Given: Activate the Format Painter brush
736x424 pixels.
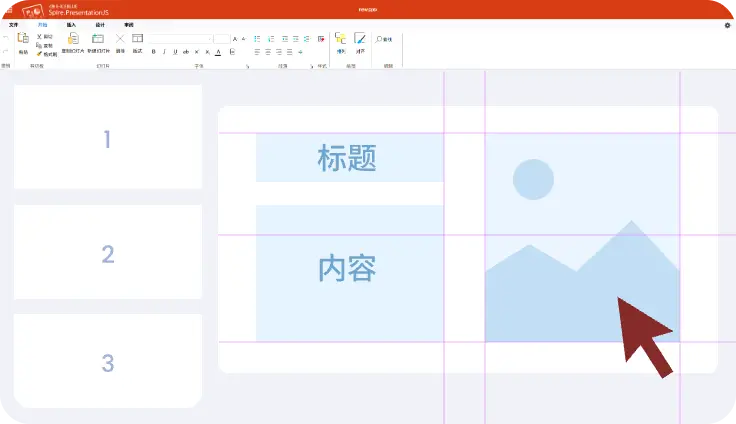Looking at the screenshot, I should coord(39,54).
